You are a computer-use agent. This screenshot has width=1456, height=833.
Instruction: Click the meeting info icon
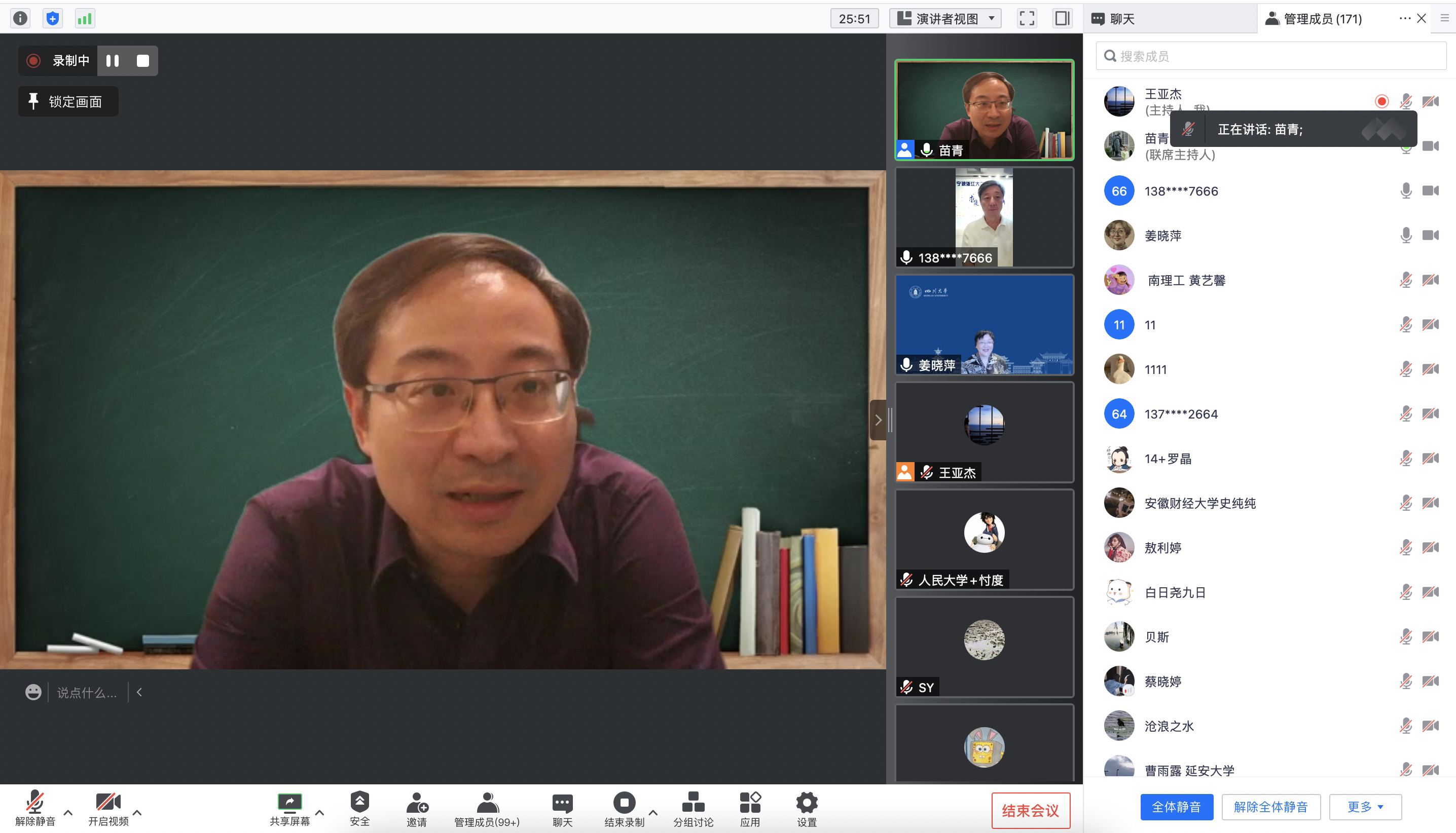coord(20,18)
